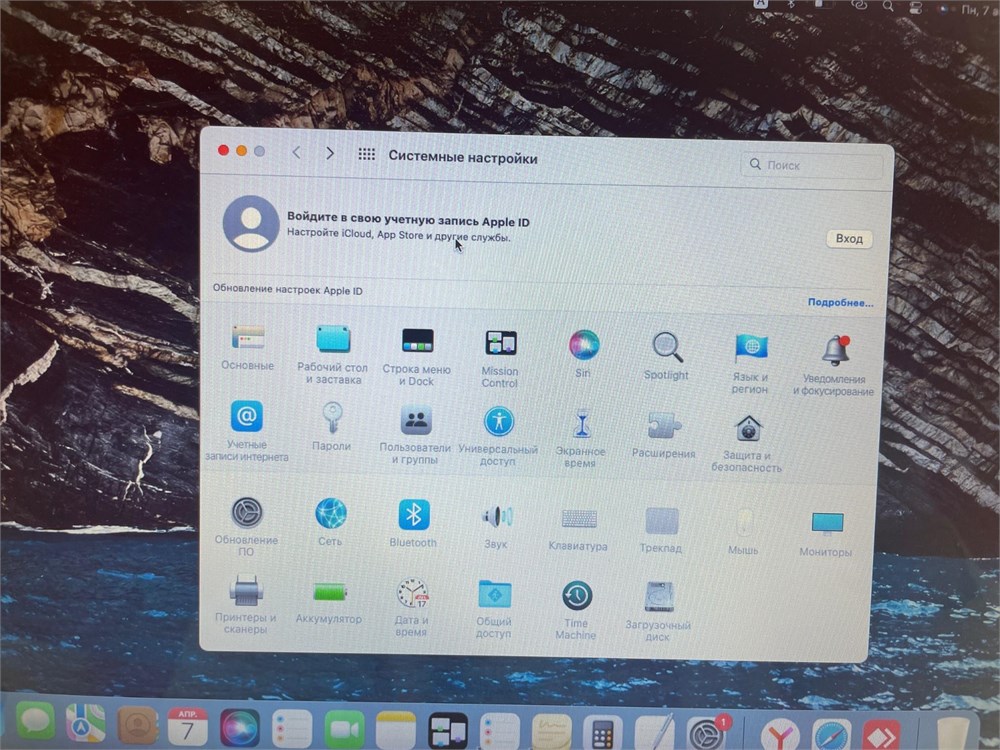Open the Bluetooth preferences pane
Viewport: 1000px width, 750px height.
tap(413, 523)
